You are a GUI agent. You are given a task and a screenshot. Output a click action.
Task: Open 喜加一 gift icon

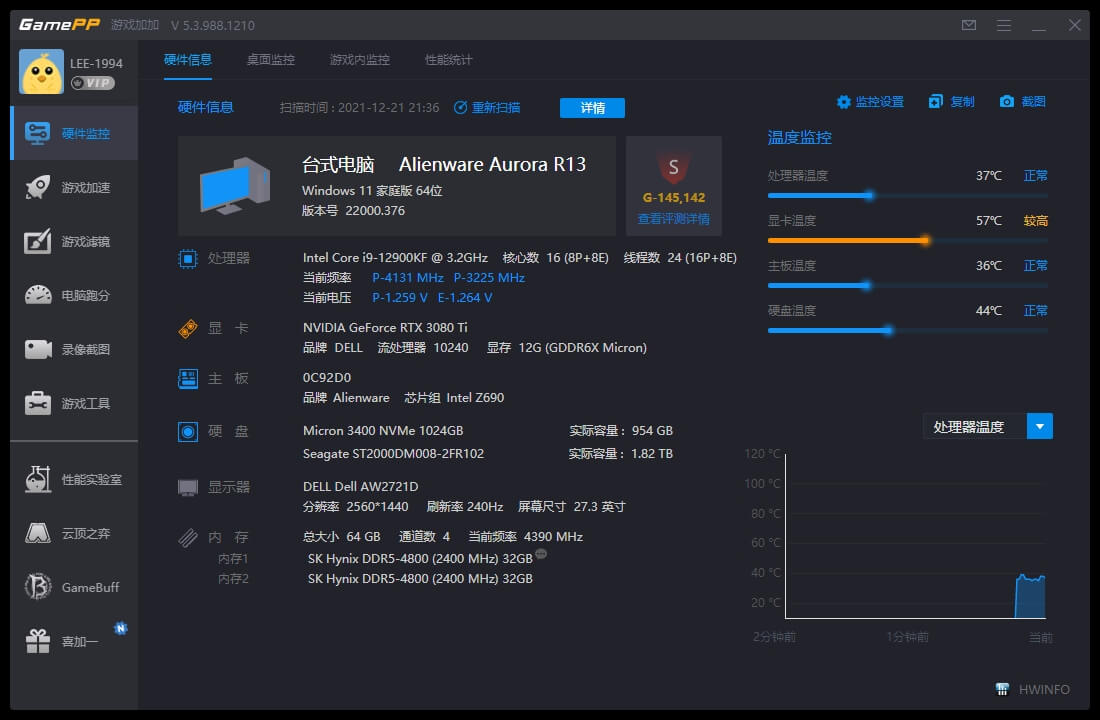(x=37, y=641)
